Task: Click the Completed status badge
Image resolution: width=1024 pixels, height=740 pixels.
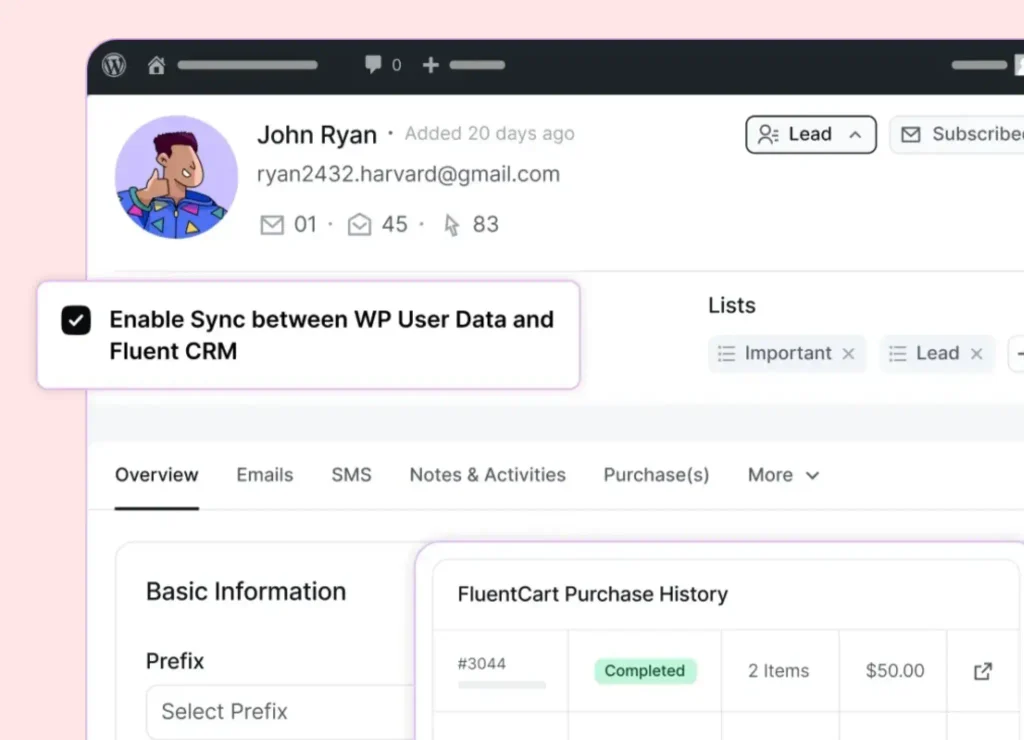Action: (x=645, y=671)
